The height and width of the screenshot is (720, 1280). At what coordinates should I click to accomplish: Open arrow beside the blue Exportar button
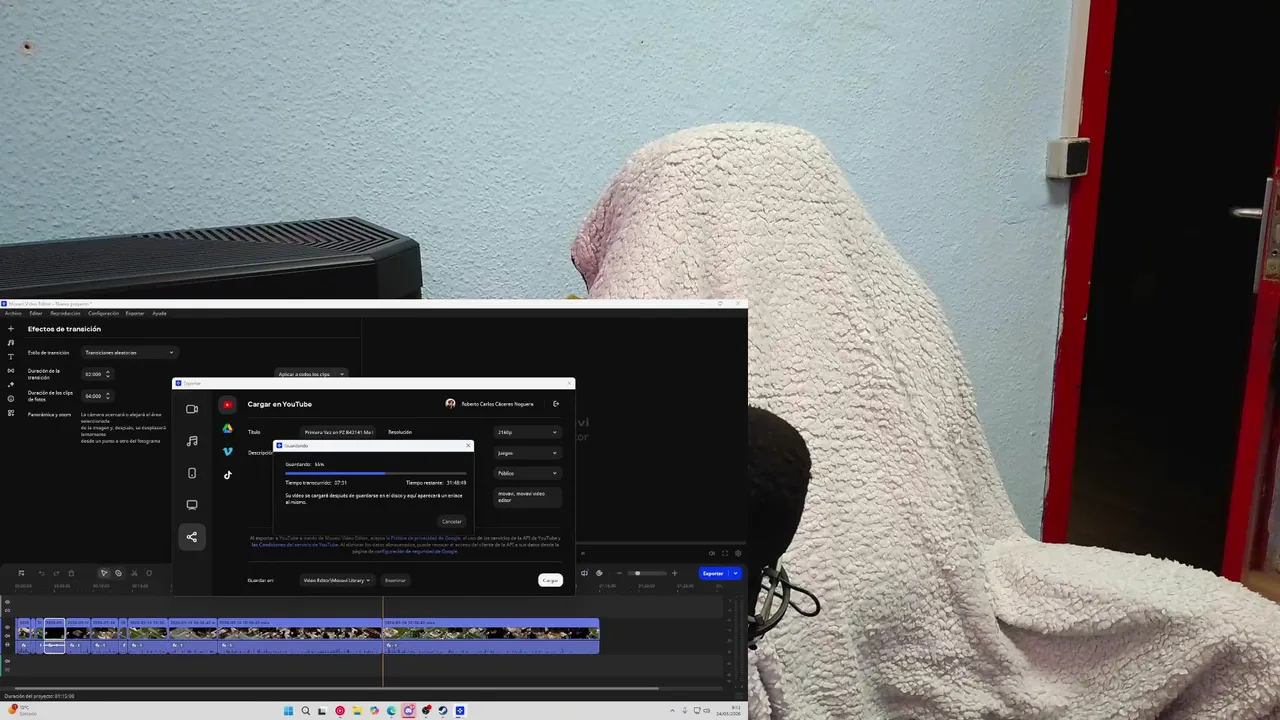point(735,573)
